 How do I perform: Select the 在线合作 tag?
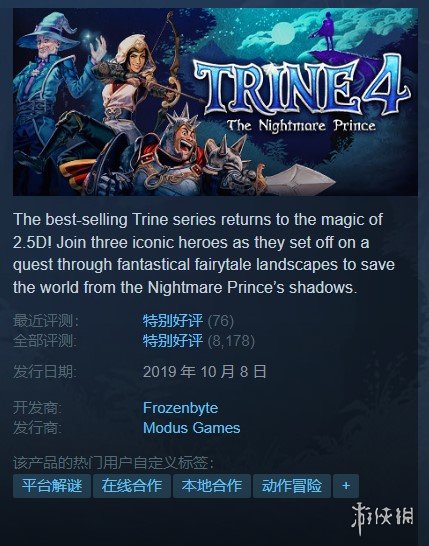coord(132,486)
